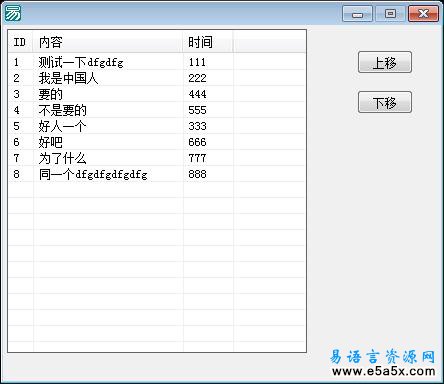Click time value 333
444x384 pixels.
(x=197, y=126)
